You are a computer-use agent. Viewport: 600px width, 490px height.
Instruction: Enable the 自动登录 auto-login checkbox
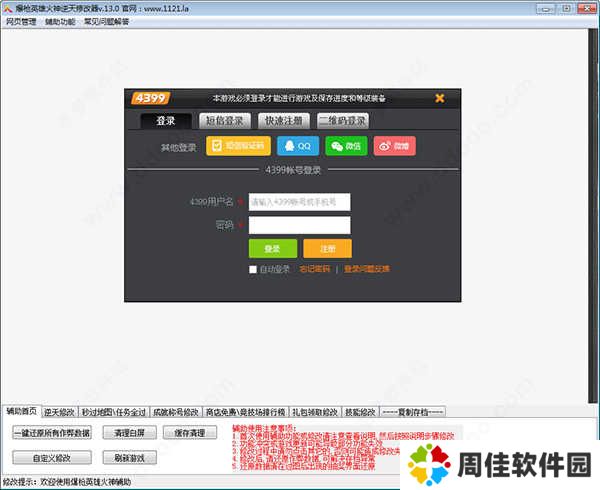pos(253,269)
